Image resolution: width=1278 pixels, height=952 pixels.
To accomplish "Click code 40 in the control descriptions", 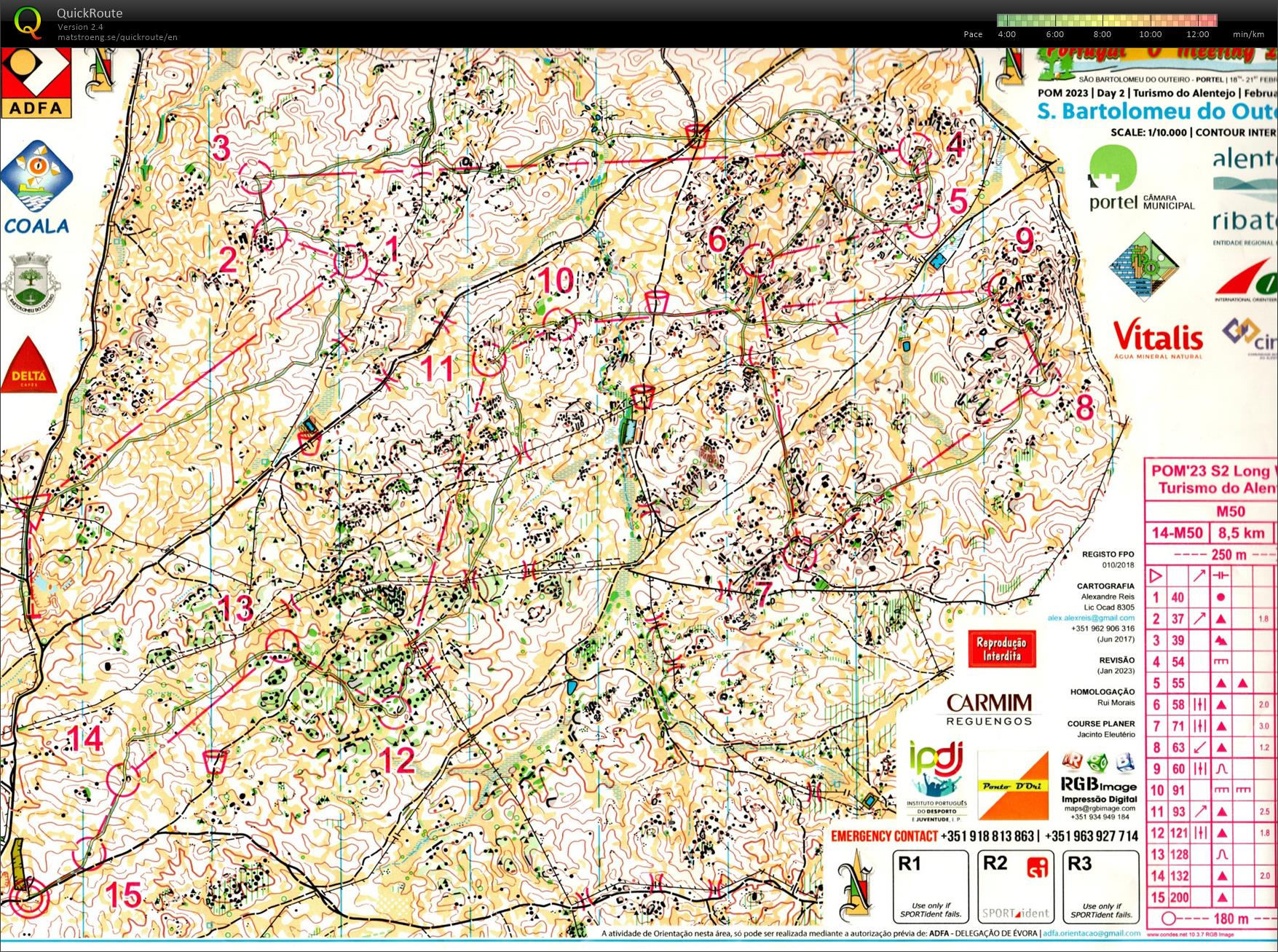I will [x=1178, y=597].
